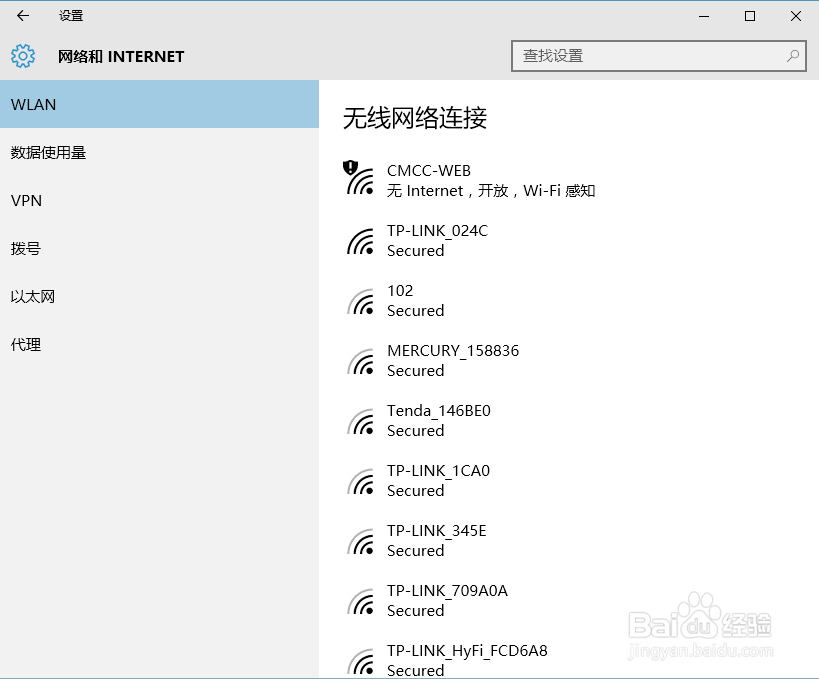
Task: Click the Wi-Fi icon beside MERCURY_158836
Action: click(359, 360)
